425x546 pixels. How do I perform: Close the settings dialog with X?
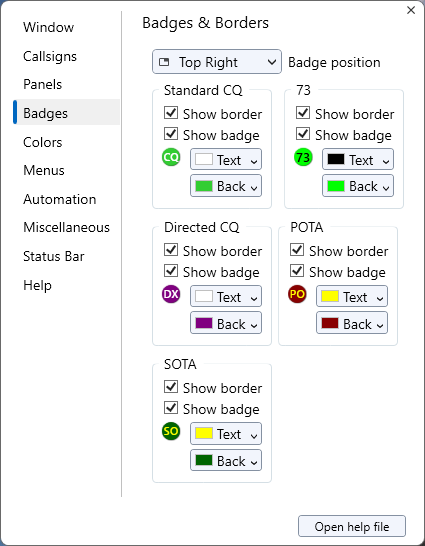411,10
